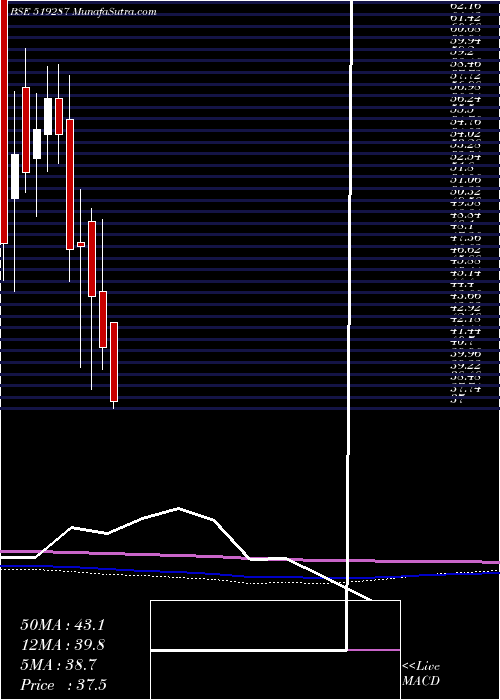Click the 50.32 price axis label

[x=466, y=192]
